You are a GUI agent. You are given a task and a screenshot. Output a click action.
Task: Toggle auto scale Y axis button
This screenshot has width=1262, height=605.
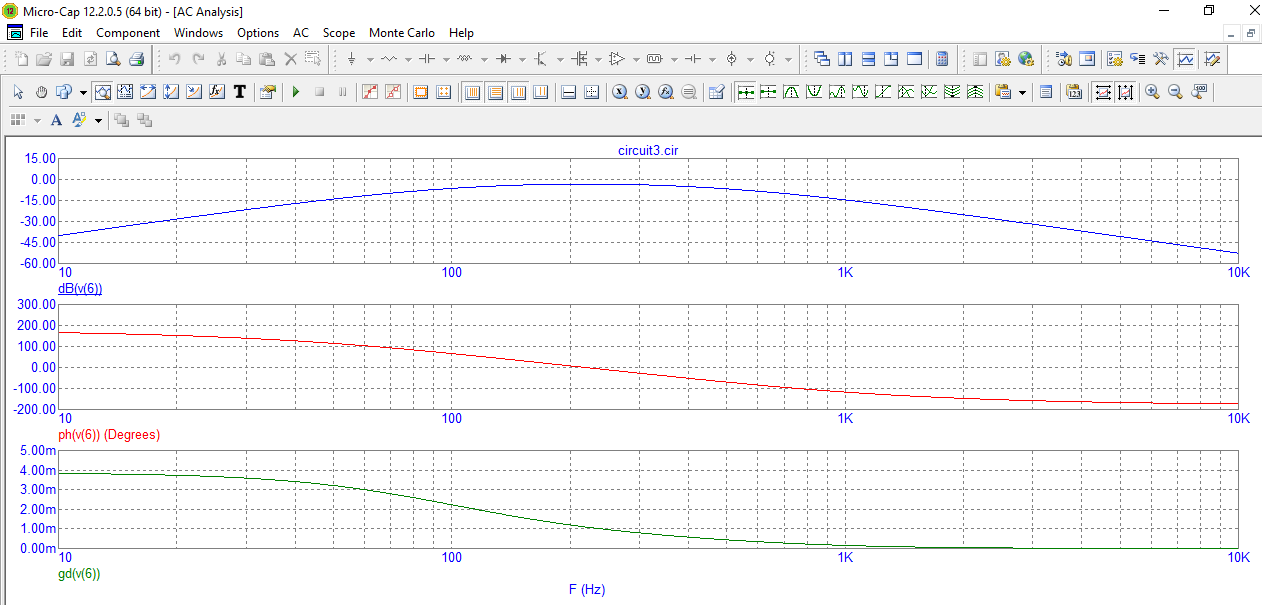coord(1126,92)
